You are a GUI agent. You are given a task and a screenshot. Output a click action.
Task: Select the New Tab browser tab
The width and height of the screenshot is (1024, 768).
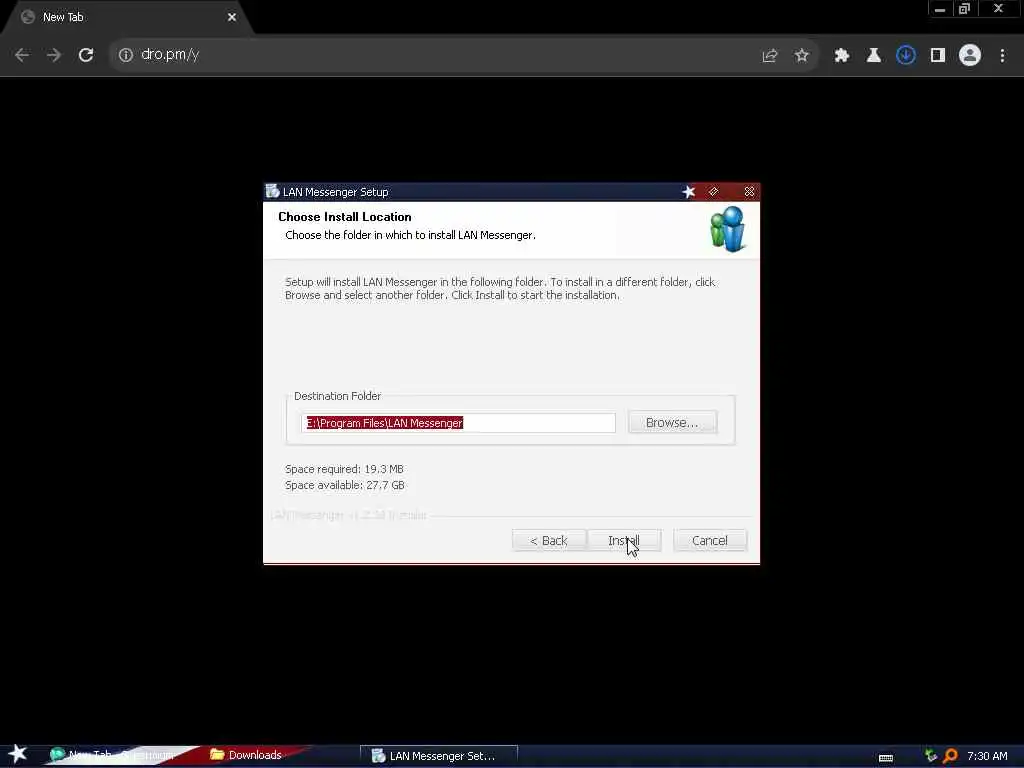click(127, 17)
